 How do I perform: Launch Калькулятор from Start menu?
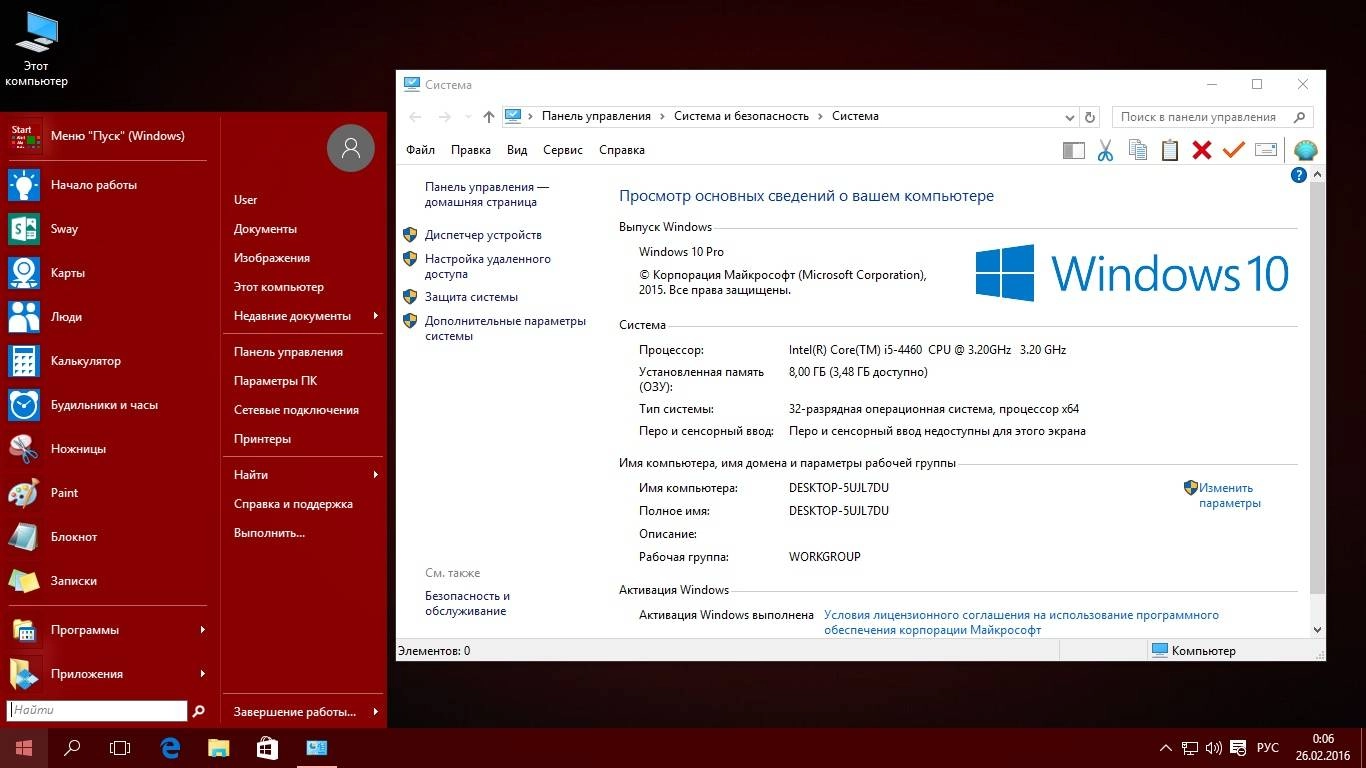point(110,361)
